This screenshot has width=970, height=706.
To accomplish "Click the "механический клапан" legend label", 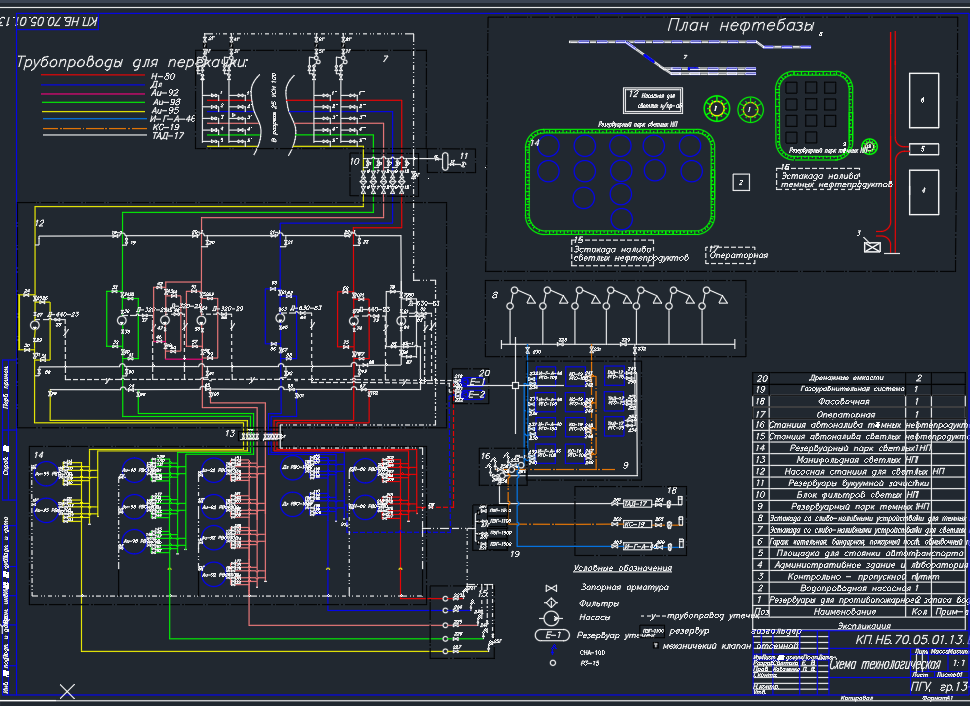I will [706, 646].
